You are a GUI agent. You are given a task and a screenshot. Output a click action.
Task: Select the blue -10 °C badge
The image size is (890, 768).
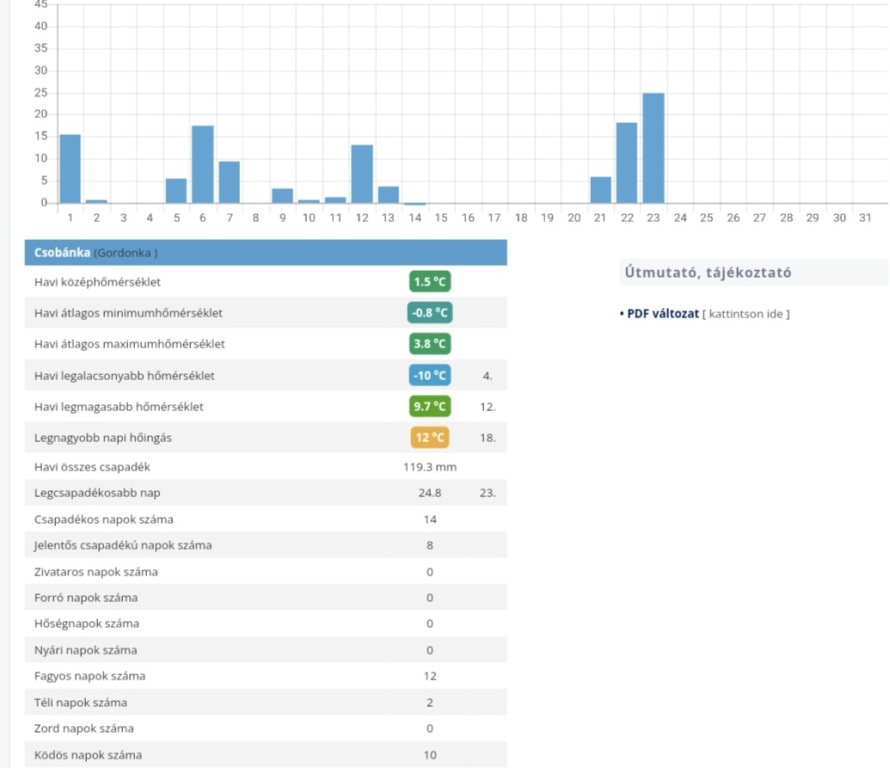(430, 376)
